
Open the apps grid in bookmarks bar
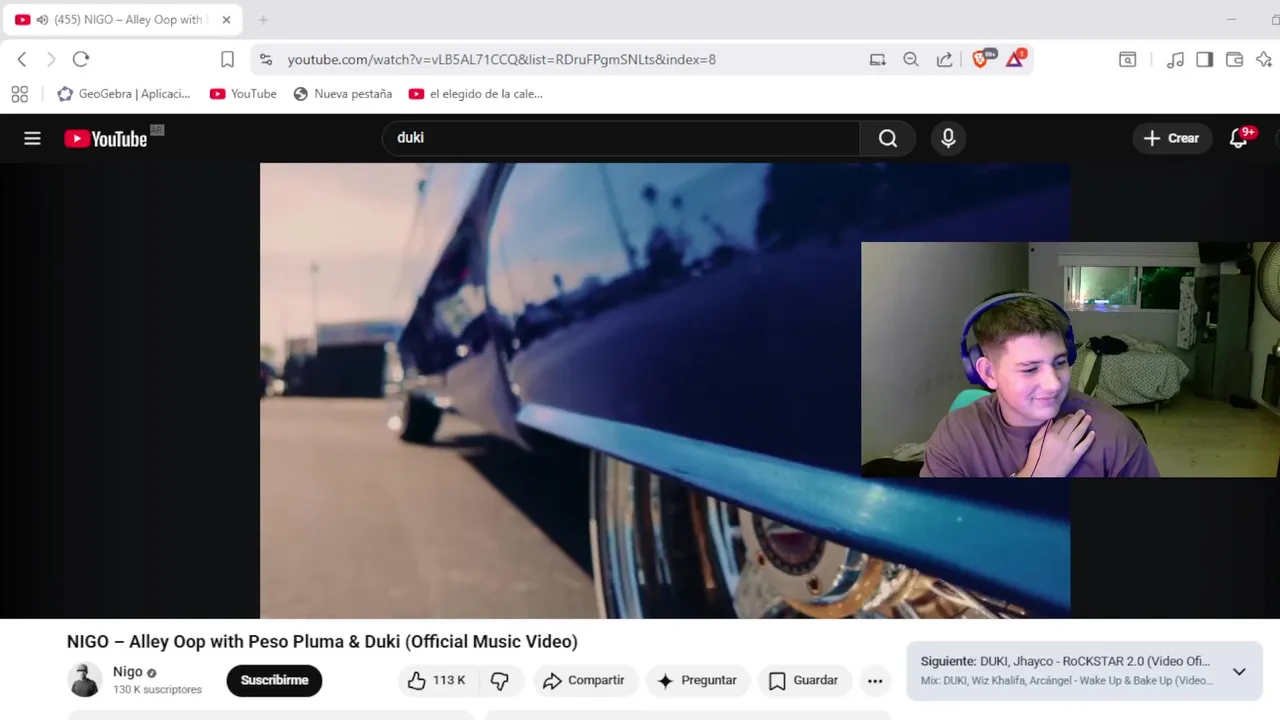point(19,94)
